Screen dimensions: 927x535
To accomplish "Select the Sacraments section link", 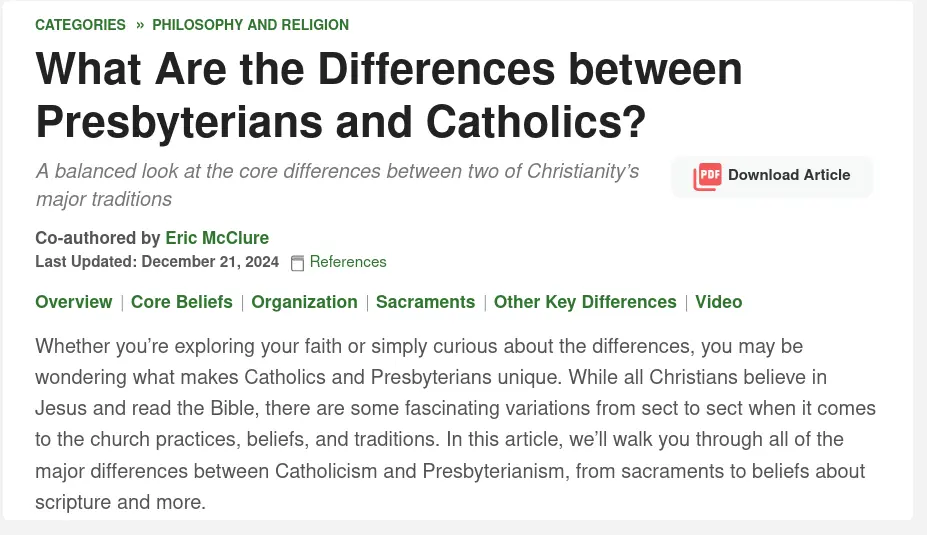I will tap(425, 302).
